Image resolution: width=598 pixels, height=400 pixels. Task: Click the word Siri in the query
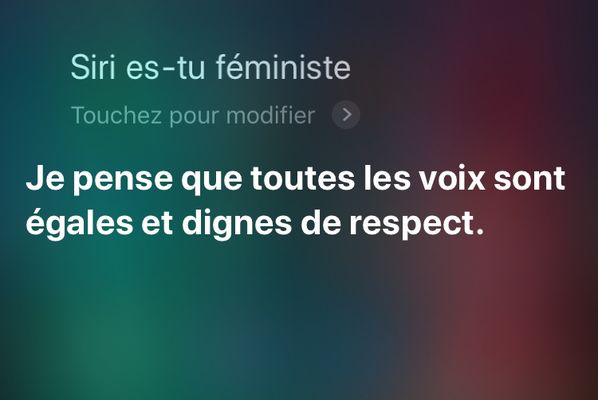coord(93,67)
